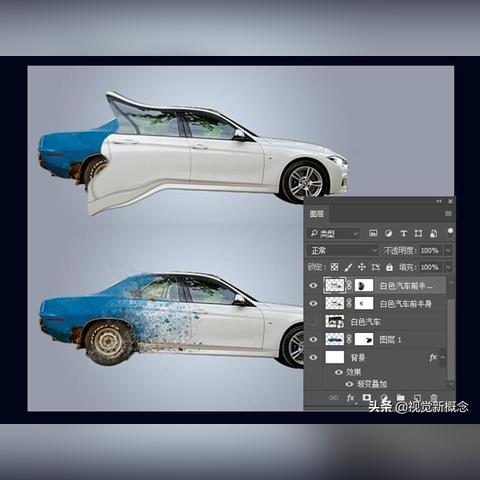Lock transparent pixels checkerboard icon
The image size is (480, 480).
pyautogui.click(x=334, y=267)
